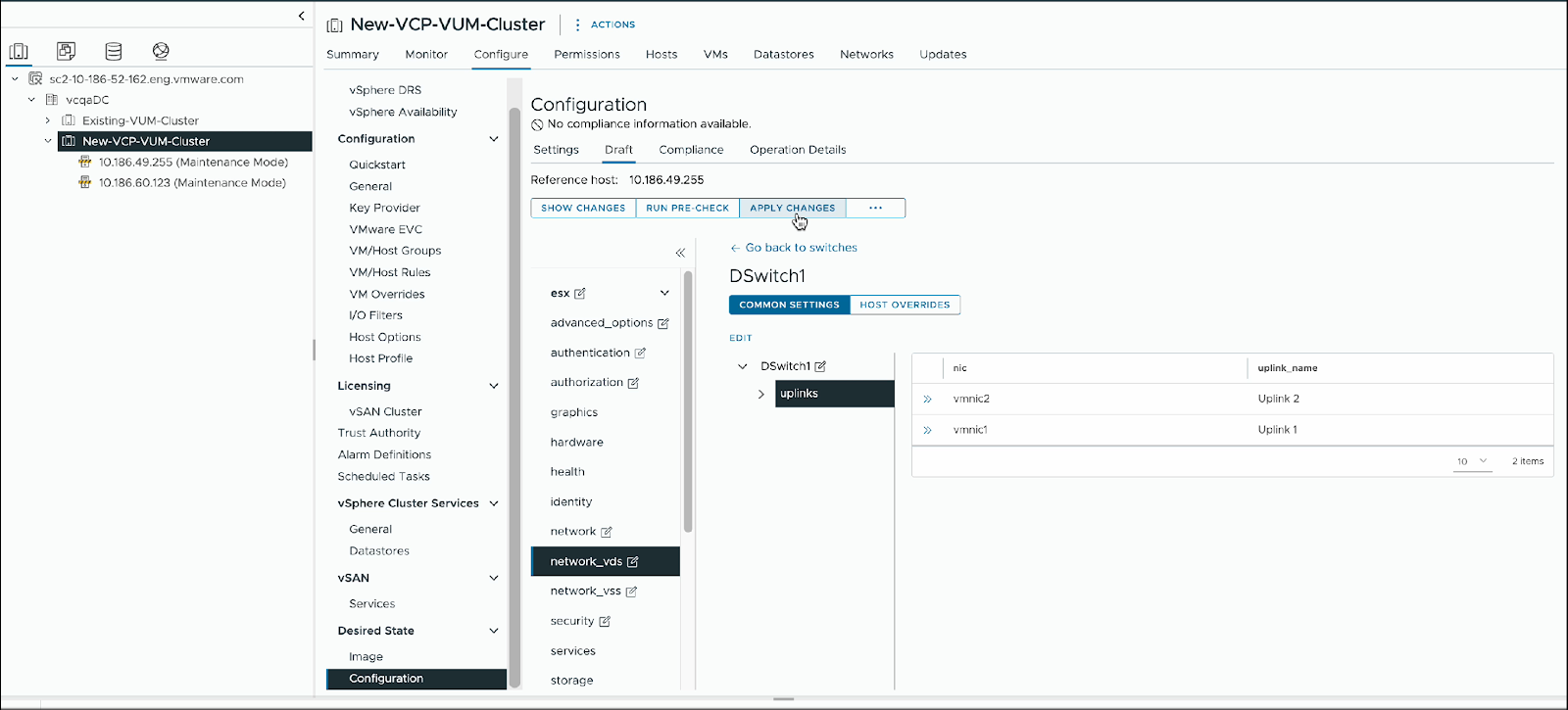The width and height of the screenshot is (1568, 710).
Task: Select the HOST OVERRIDES toggle button
Action: 906,305
